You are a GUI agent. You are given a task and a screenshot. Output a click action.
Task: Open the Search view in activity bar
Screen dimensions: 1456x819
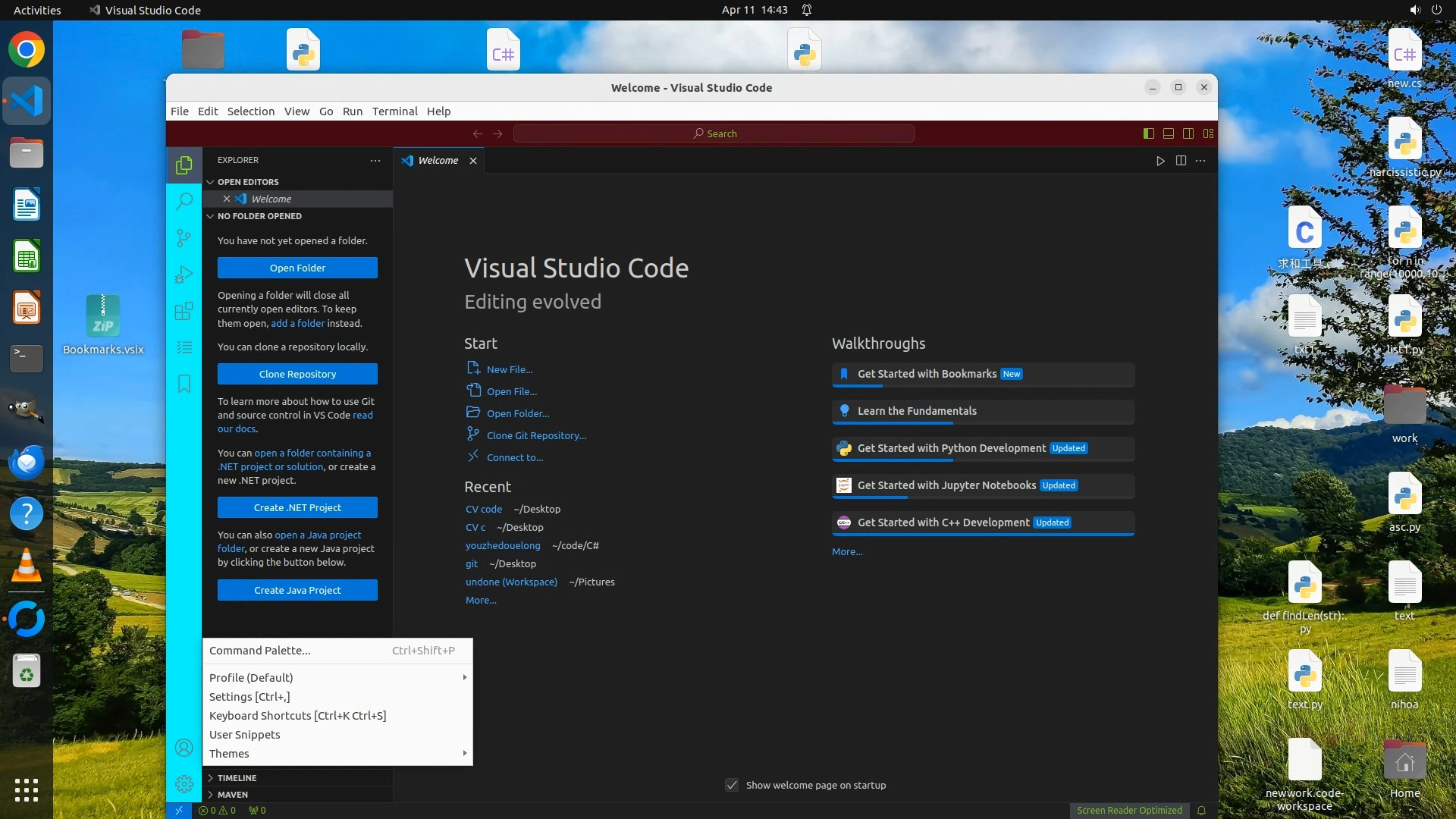[184, 201]
